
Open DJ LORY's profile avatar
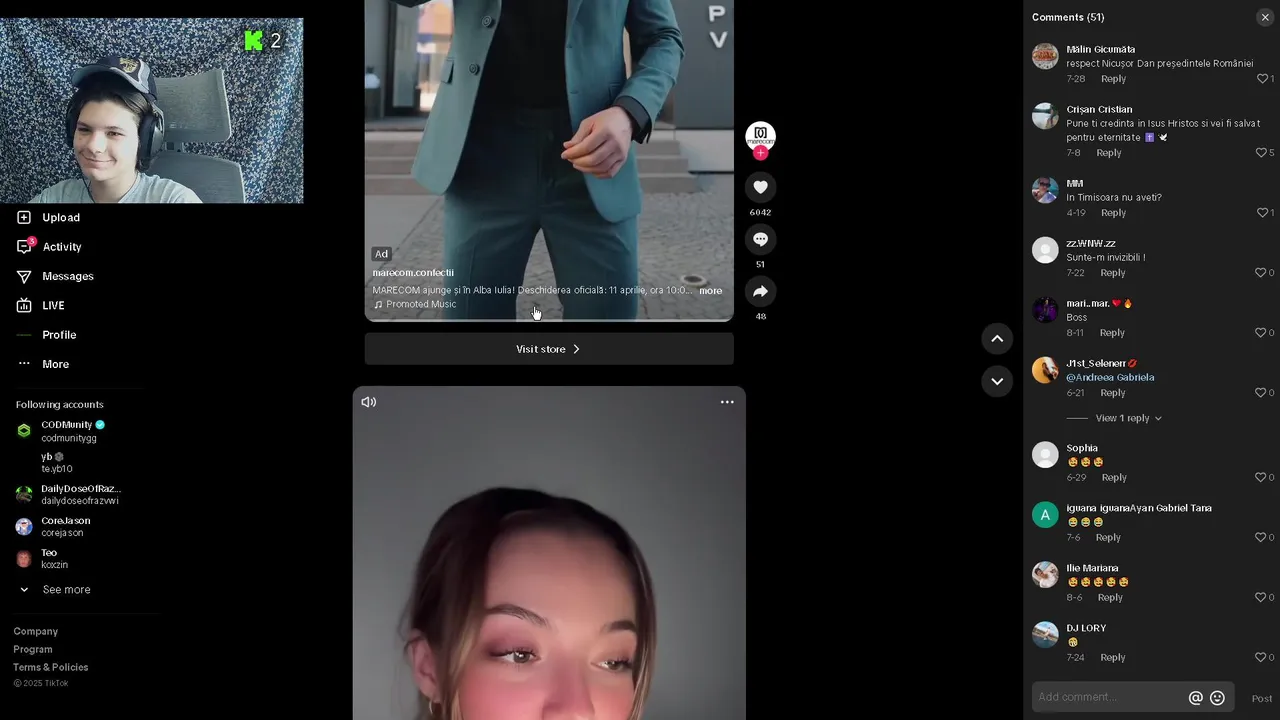pos(1045,635)
